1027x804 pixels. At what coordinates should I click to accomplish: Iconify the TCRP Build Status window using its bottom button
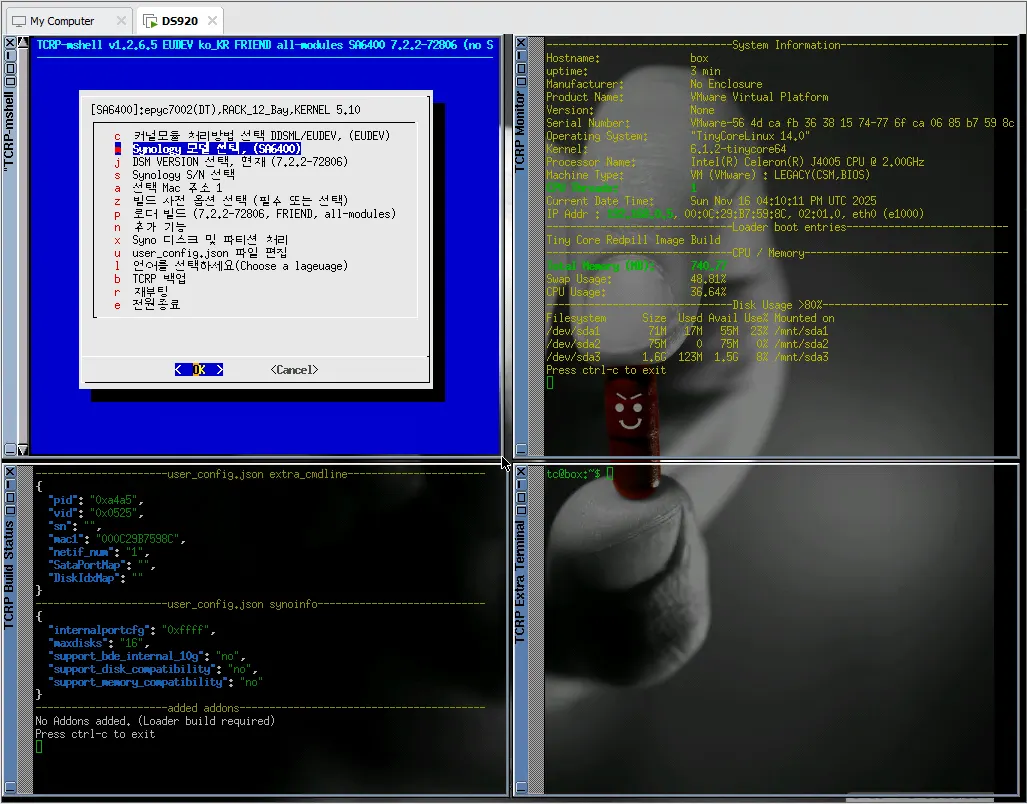pyautogui.click(x=10, y=788)
